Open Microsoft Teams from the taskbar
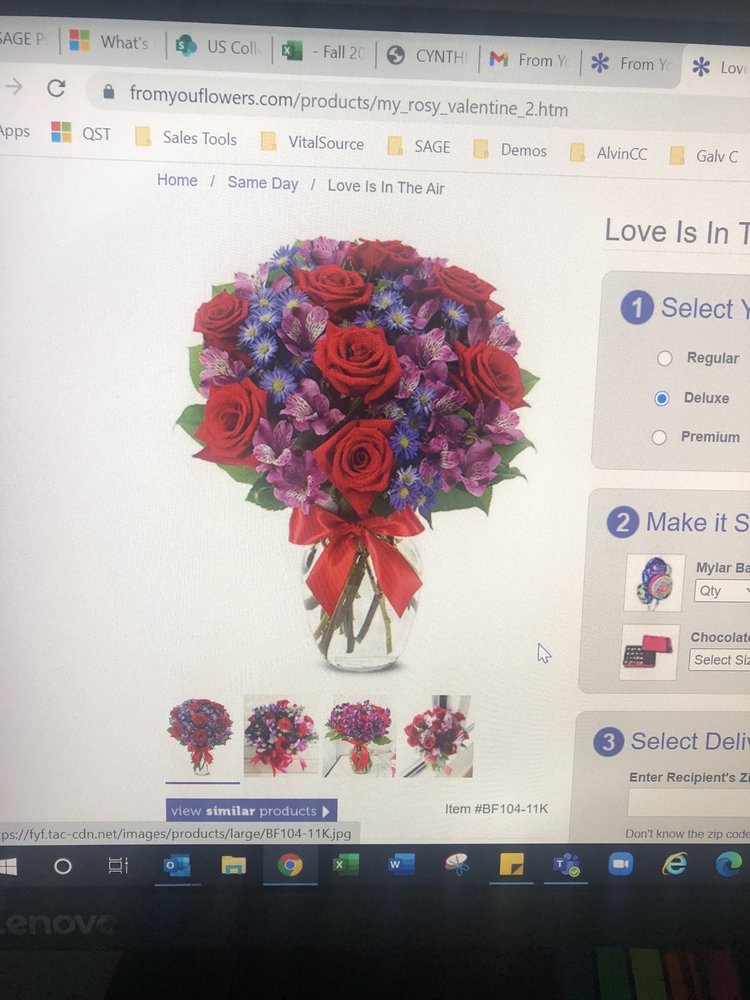Screen dimensions: 750x1000 [568, 865]
